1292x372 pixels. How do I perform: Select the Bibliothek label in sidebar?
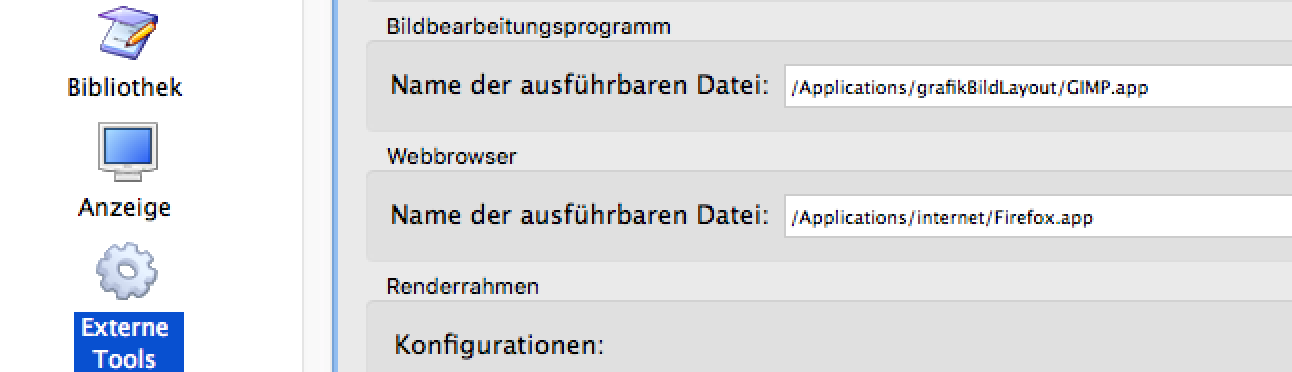(125, 87)
